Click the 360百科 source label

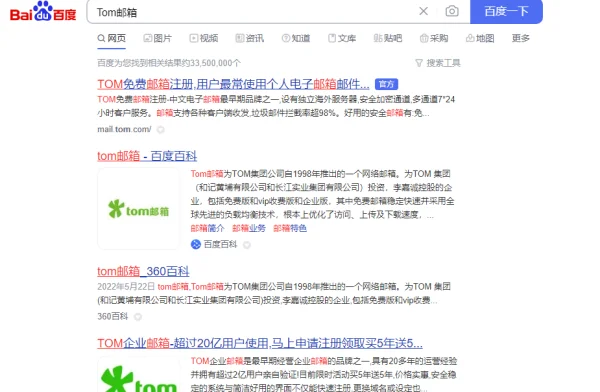112,317
